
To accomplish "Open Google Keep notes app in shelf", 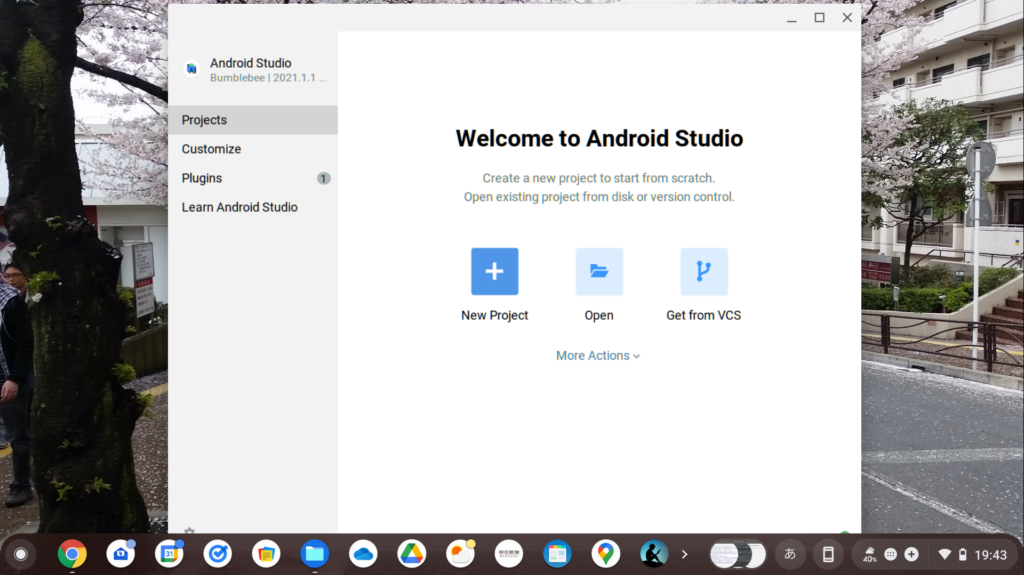I will point(266,554).
